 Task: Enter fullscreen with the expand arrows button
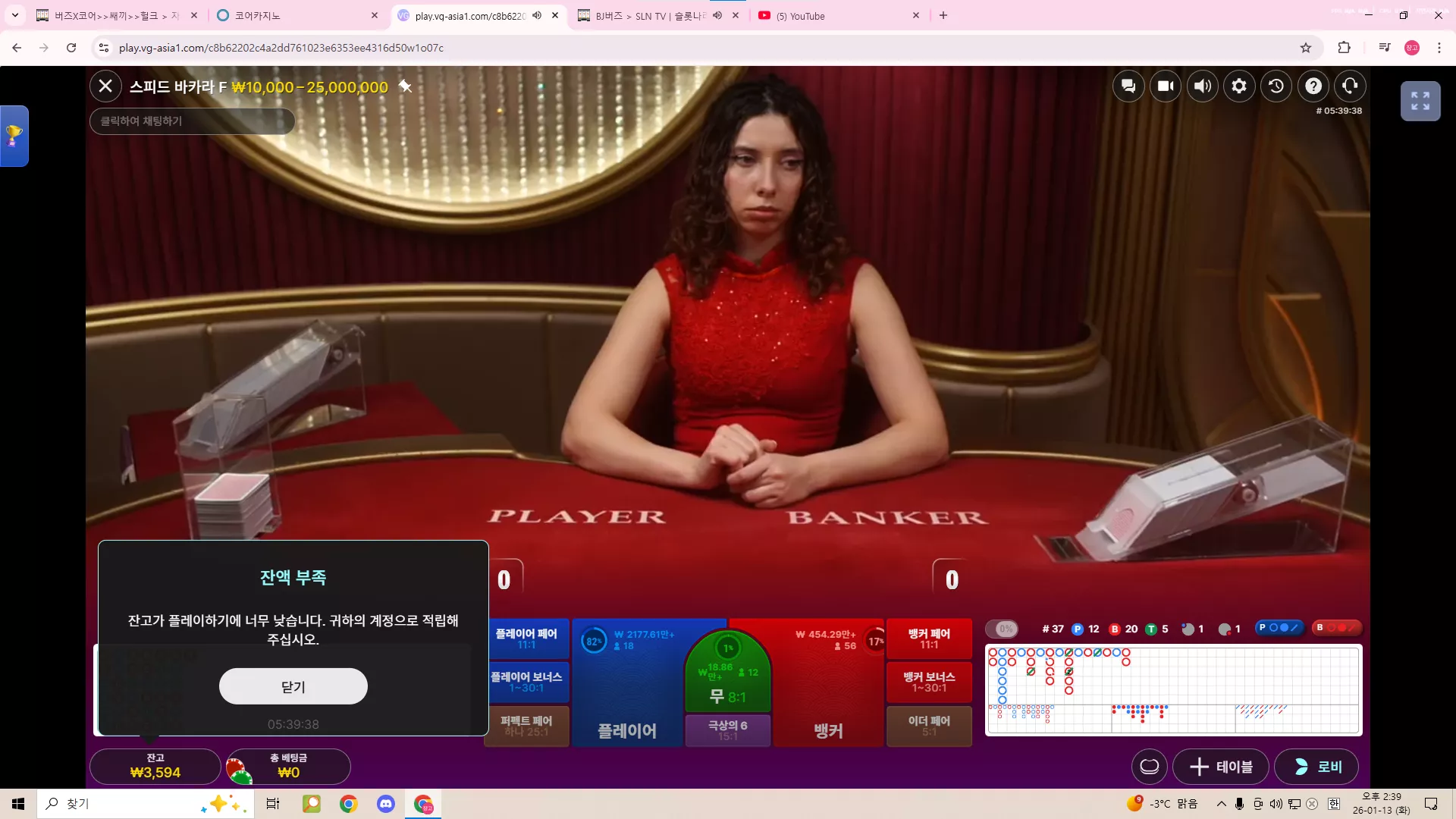tap(1420, 101)
